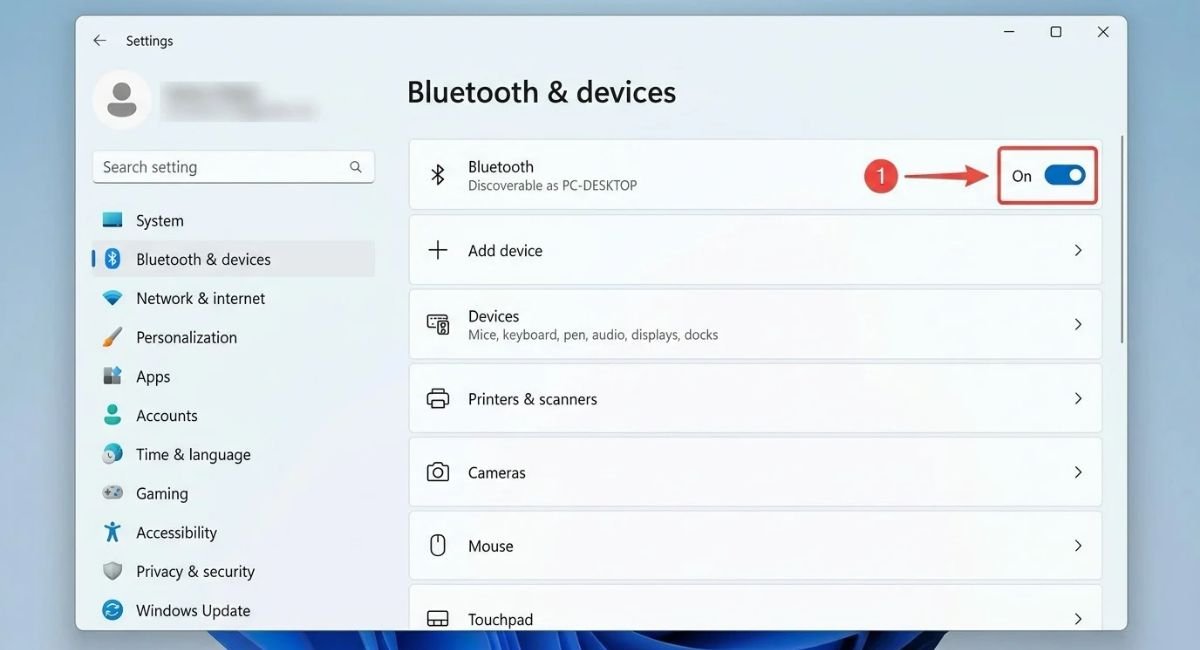Screen dimensions: 1200x650
Task: Click the printer icon in Printers row
Action: pyautogui.click(x=438, y=398)
